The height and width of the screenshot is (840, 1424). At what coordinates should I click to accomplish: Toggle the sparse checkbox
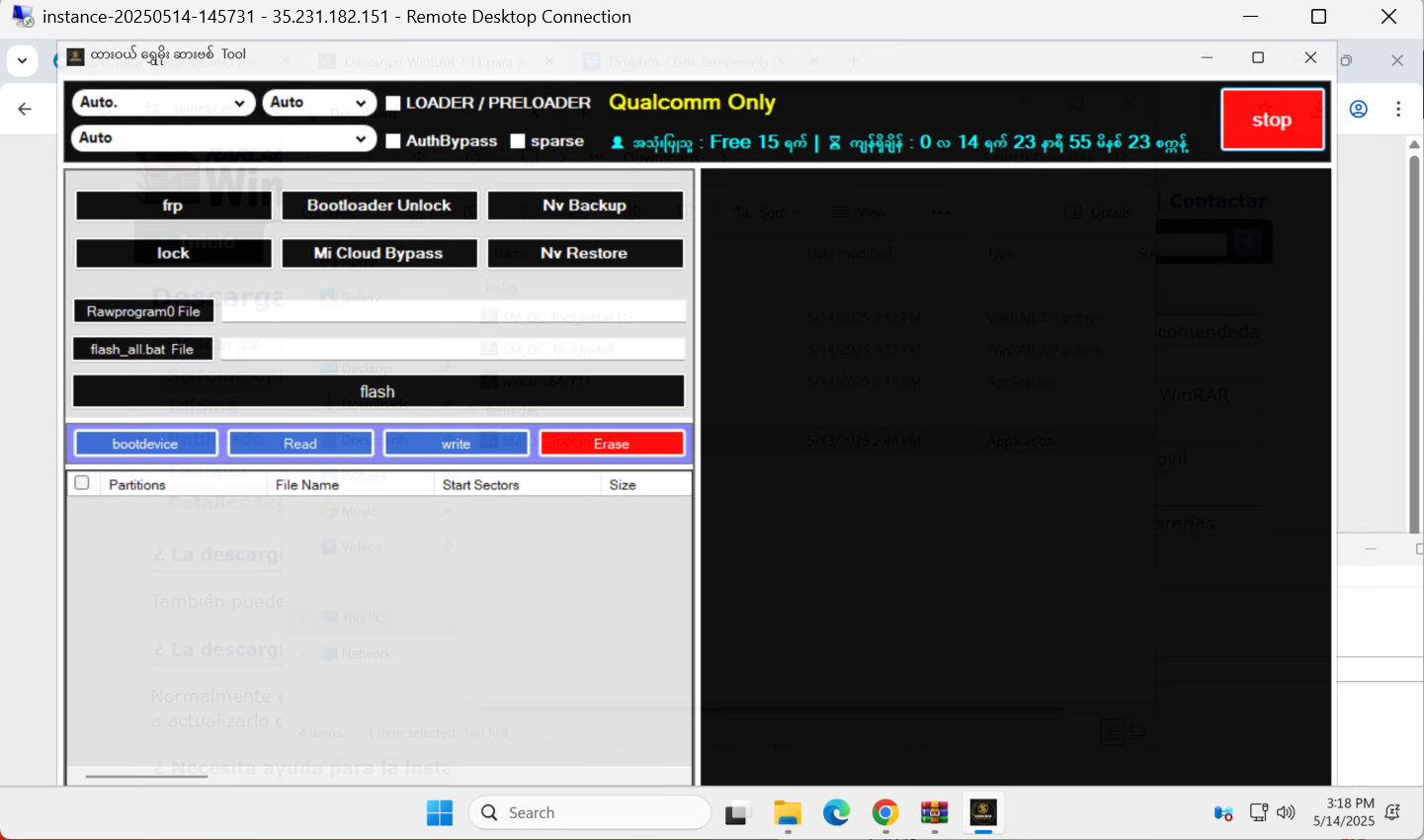518,141
